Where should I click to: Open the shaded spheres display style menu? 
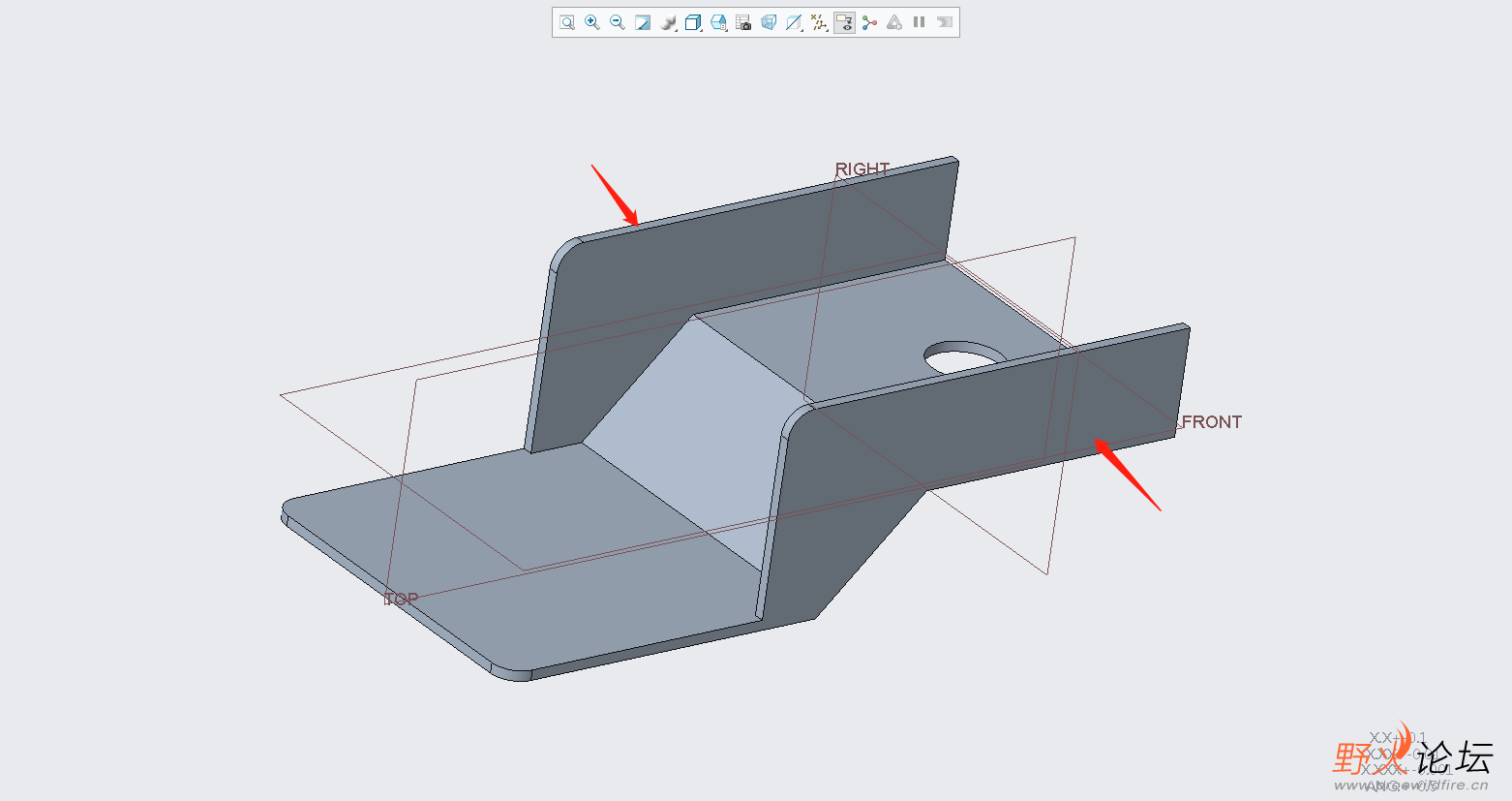click(x=668, y=22)
